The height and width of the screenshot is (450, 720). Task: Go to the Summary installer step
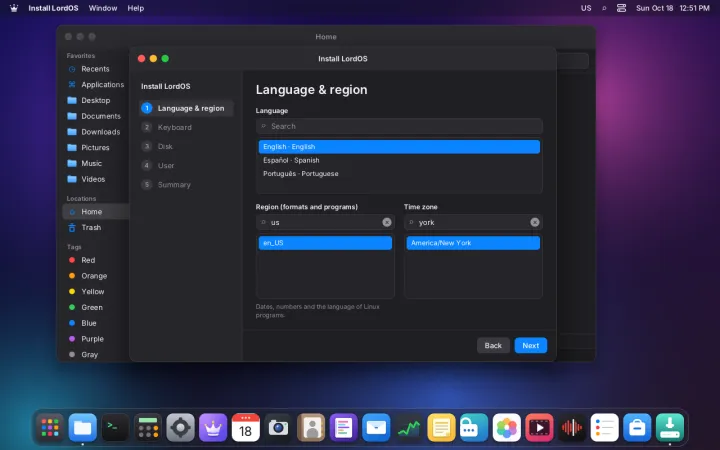186,185
